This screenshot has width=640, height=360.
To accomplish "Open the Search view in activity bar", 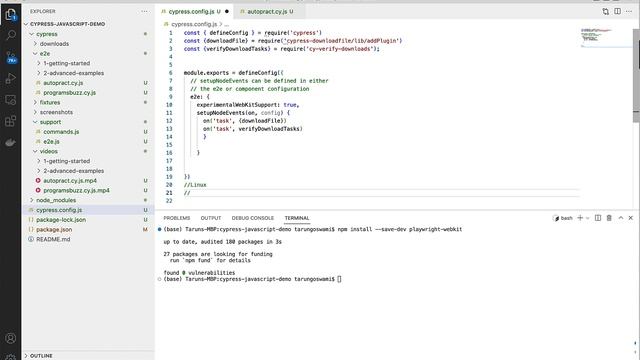I will 11,35.
